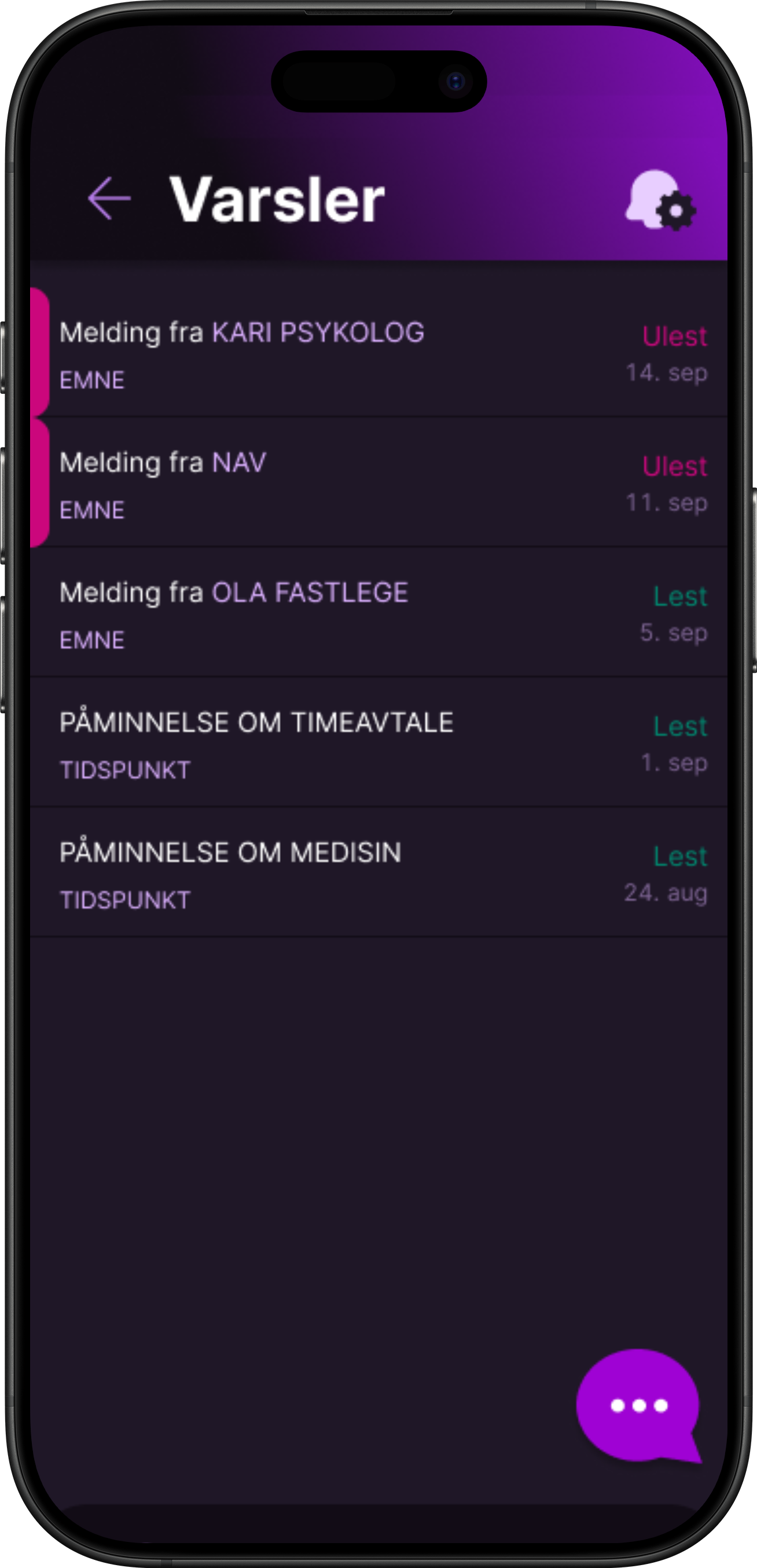Click Lest status on 5. sep message

pyautogui.click(x=679, y=596)
